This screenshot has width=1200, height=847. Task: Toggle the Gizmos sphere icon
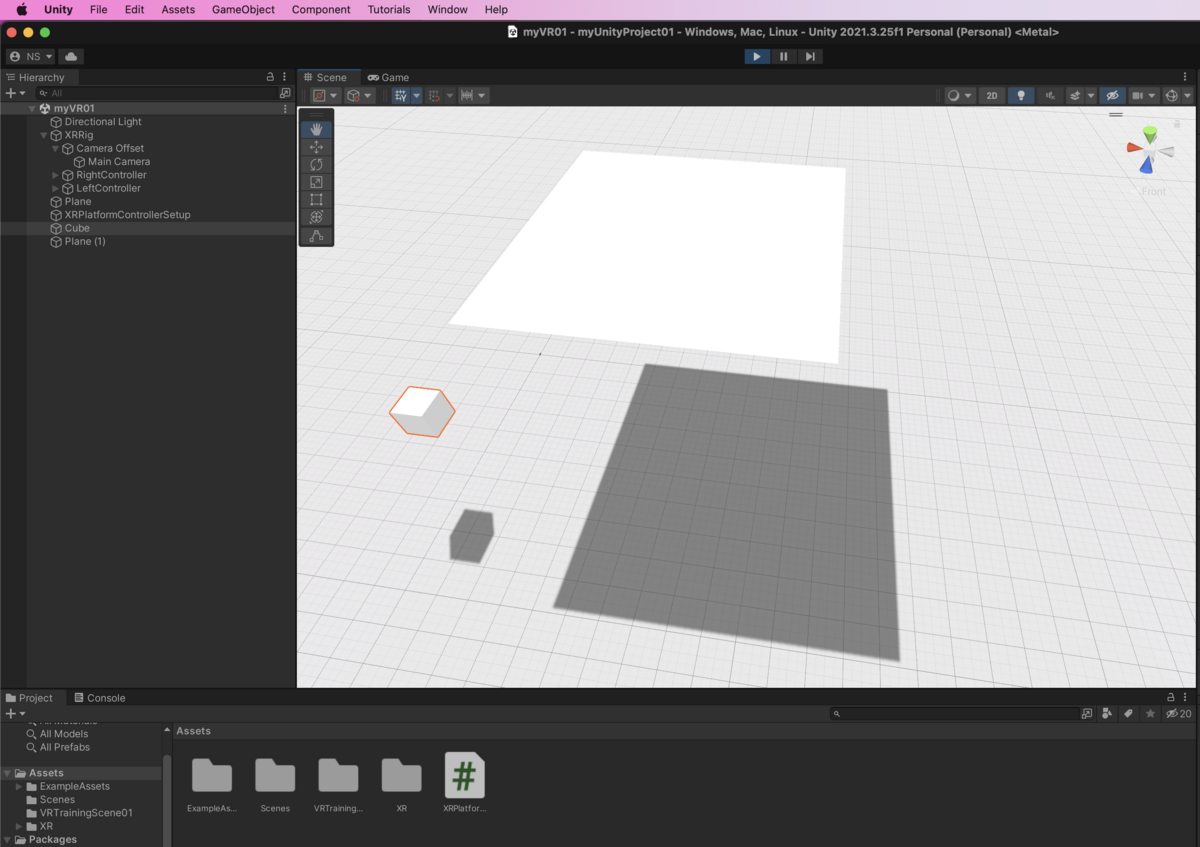coord(1172,96)
